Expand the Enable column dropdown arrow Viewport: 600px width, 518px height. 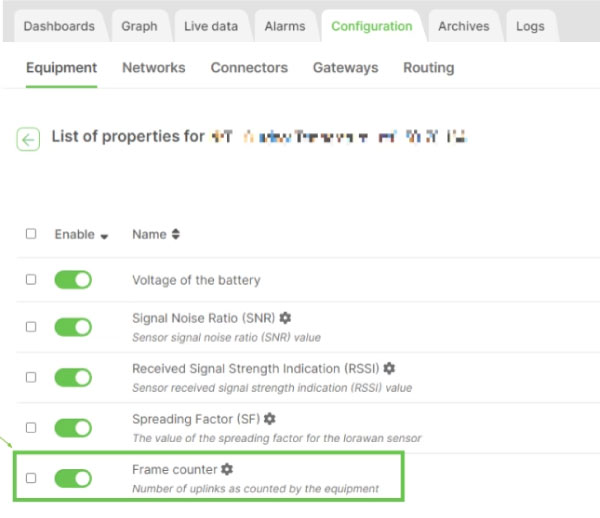pyautogui.click(x=104, y=235)
